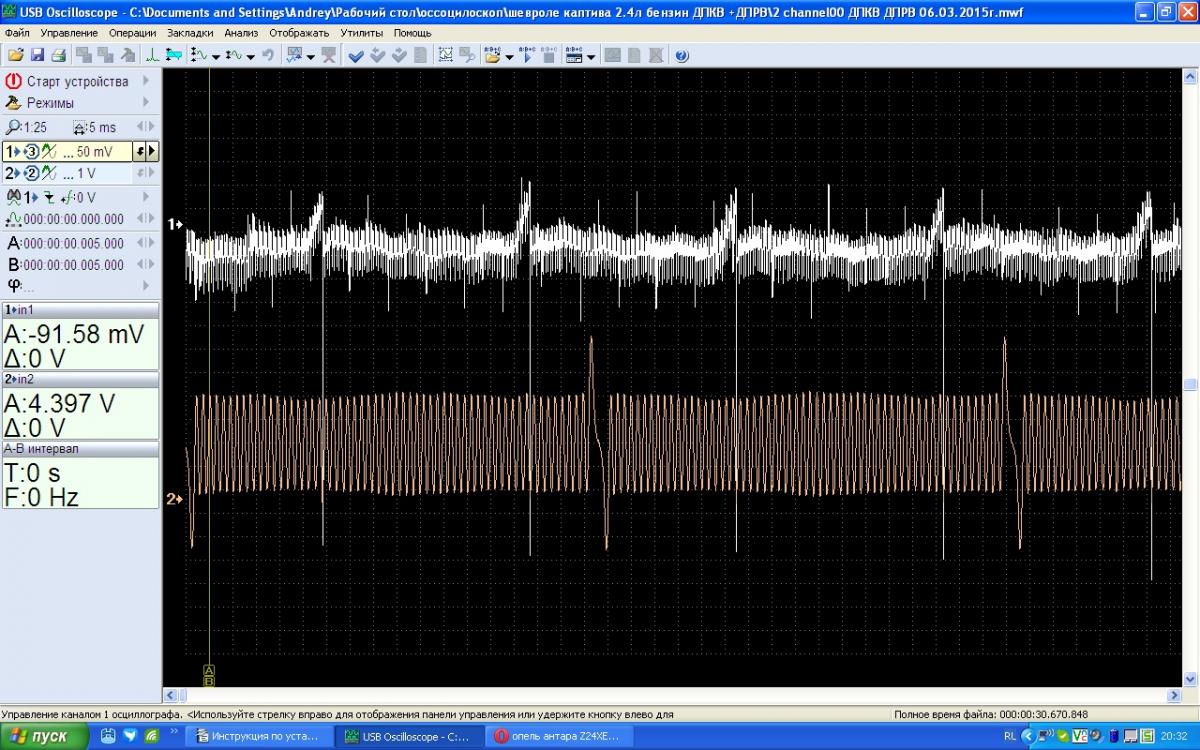Click the trigger binoculars icon

14,197
